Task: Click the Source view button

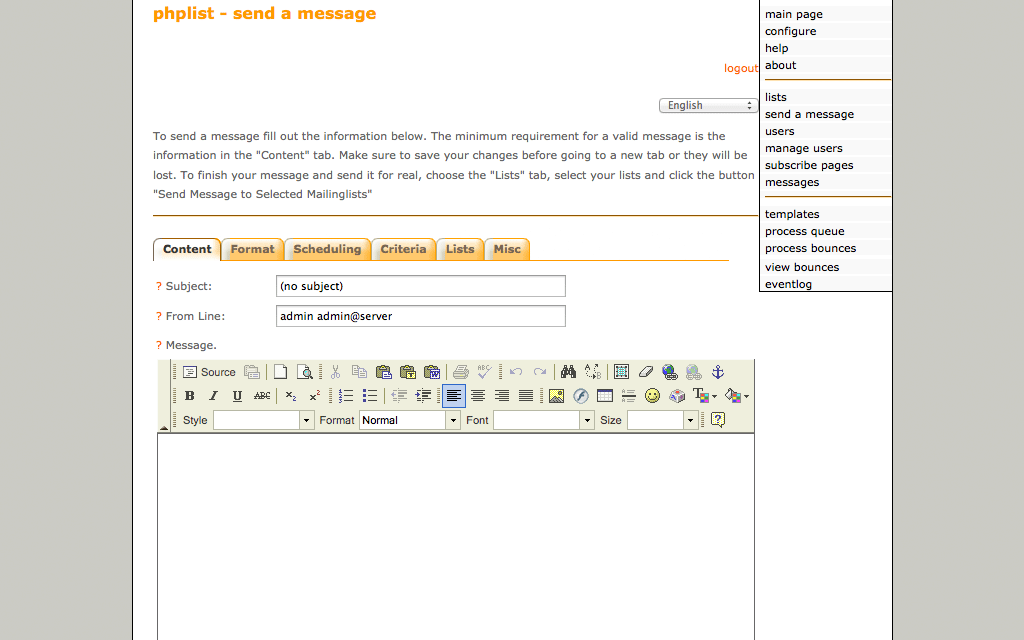Action: (x=209, y=372)
